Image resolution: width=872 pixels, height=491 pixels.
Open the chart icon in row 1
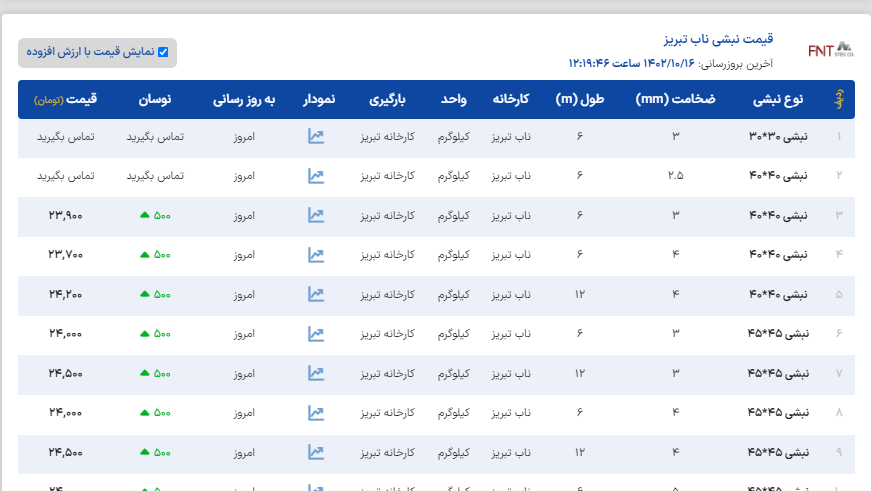pyautogui.click(x=316, y=137)
